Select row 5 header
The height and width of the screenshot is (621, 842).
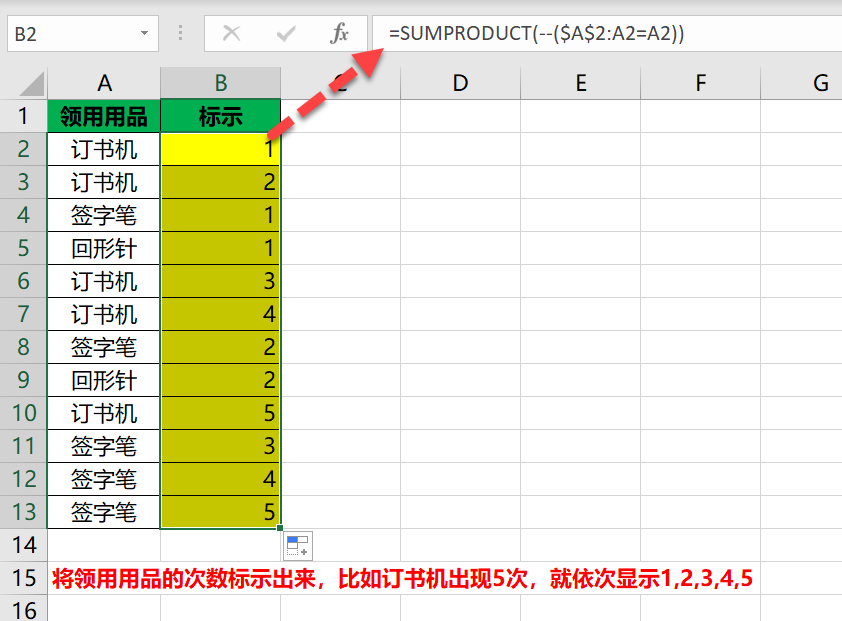click(24, 248)
